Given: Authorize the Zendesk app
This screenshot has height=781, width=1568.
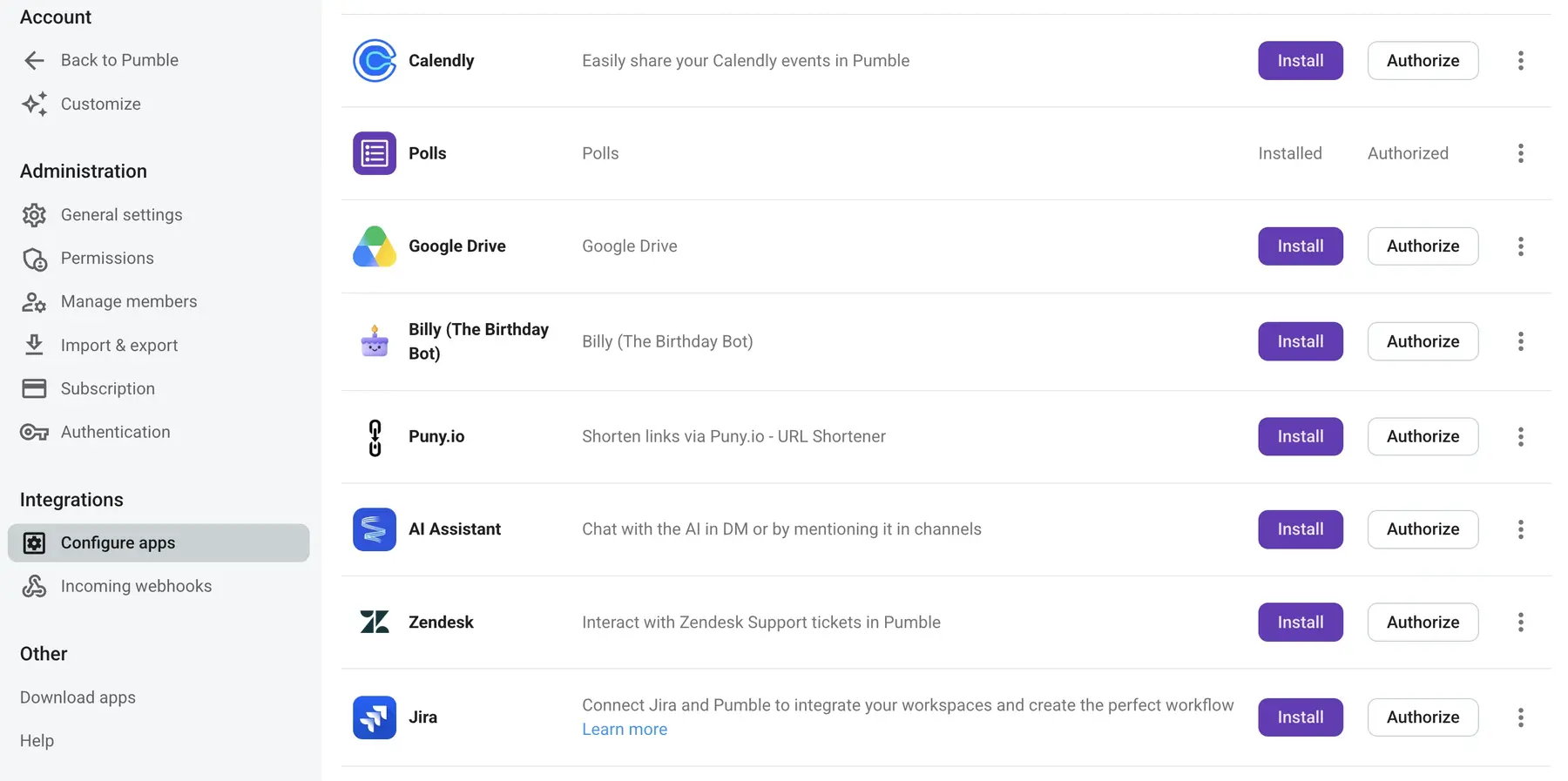Looking at the screenshot, I should tap(1423, 623).
